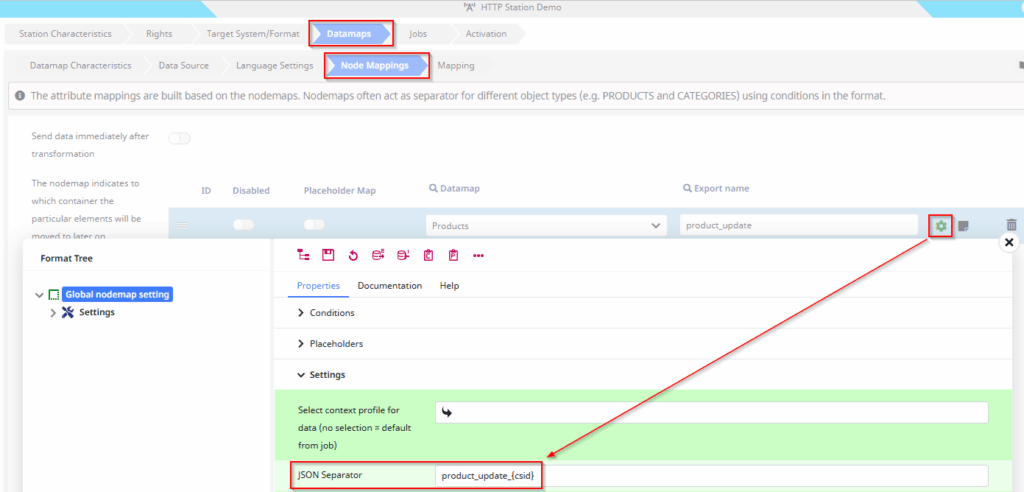Screen dimensions: 1024x492
Task: Click the database export arrow icon
Action: tap(378, 255)
